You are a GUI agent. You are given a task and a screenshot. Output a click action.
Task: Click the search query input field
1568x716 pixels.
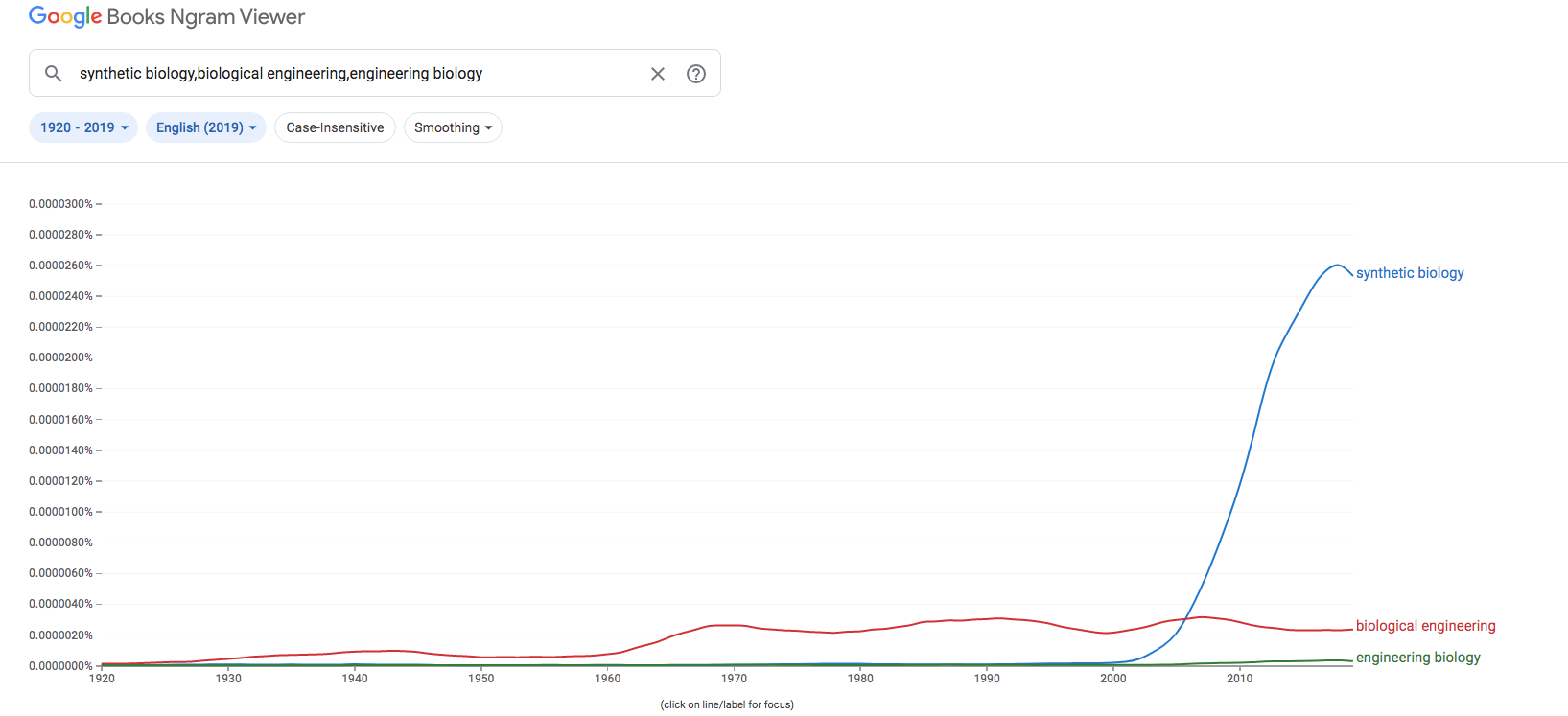(355, 74)
